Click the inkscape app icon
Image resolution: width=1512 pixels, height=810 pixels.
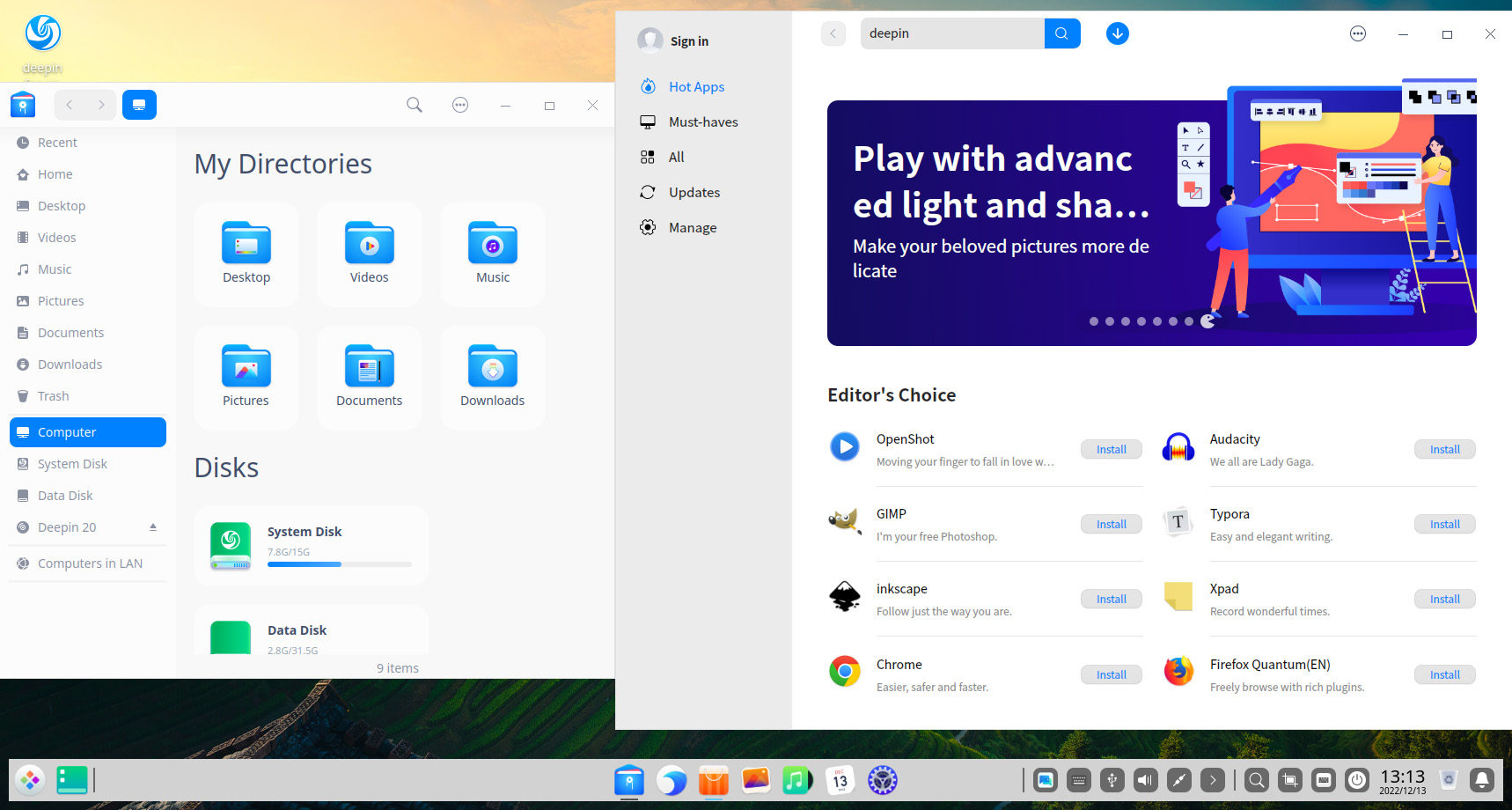pyautogui.click(x=845, y=596)
